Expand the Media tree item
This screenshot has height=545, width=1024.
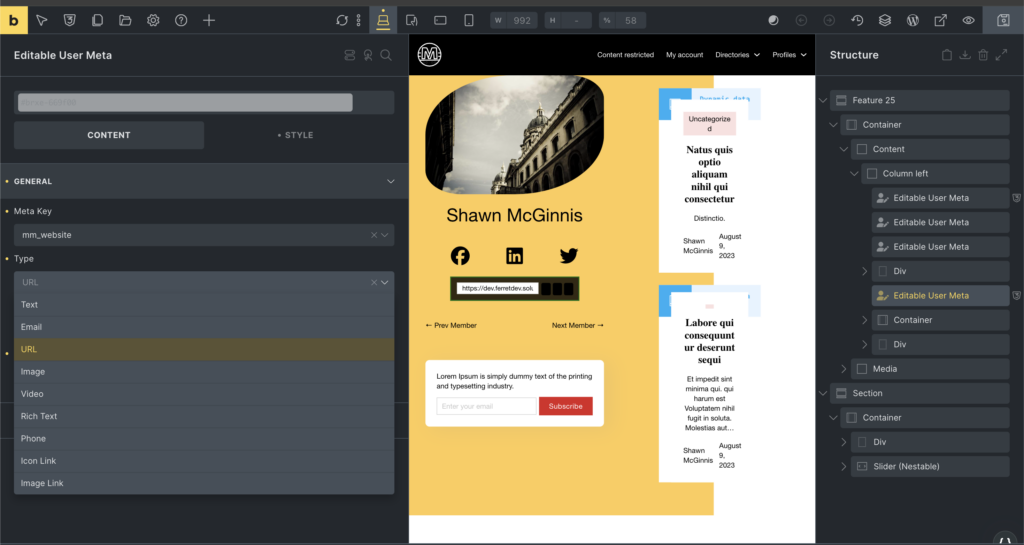[x=844, y=369]
